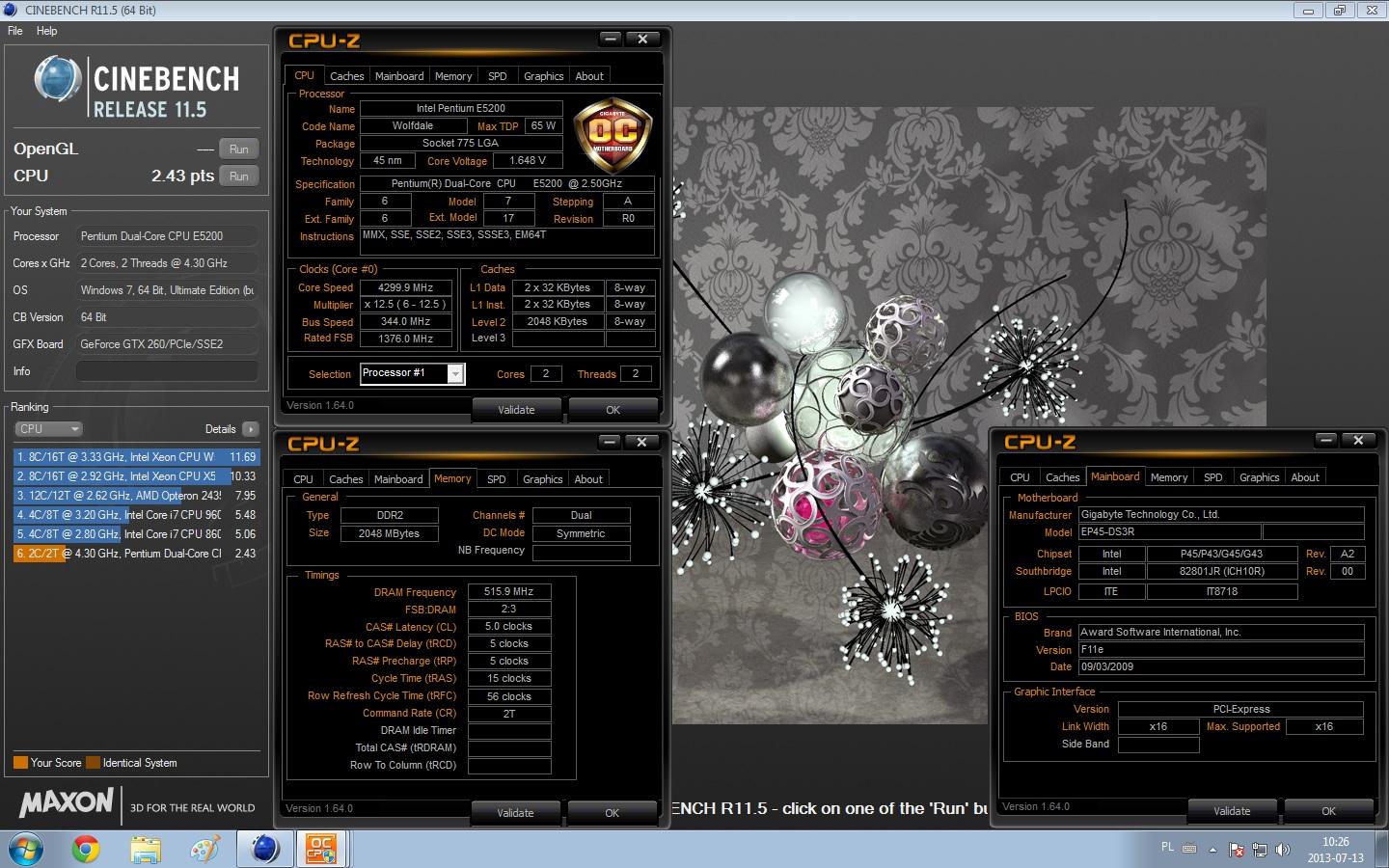The image size is (1389, 868).
Task: Click the Intel Pentium E5200 name field
Action: click(460, 108)
